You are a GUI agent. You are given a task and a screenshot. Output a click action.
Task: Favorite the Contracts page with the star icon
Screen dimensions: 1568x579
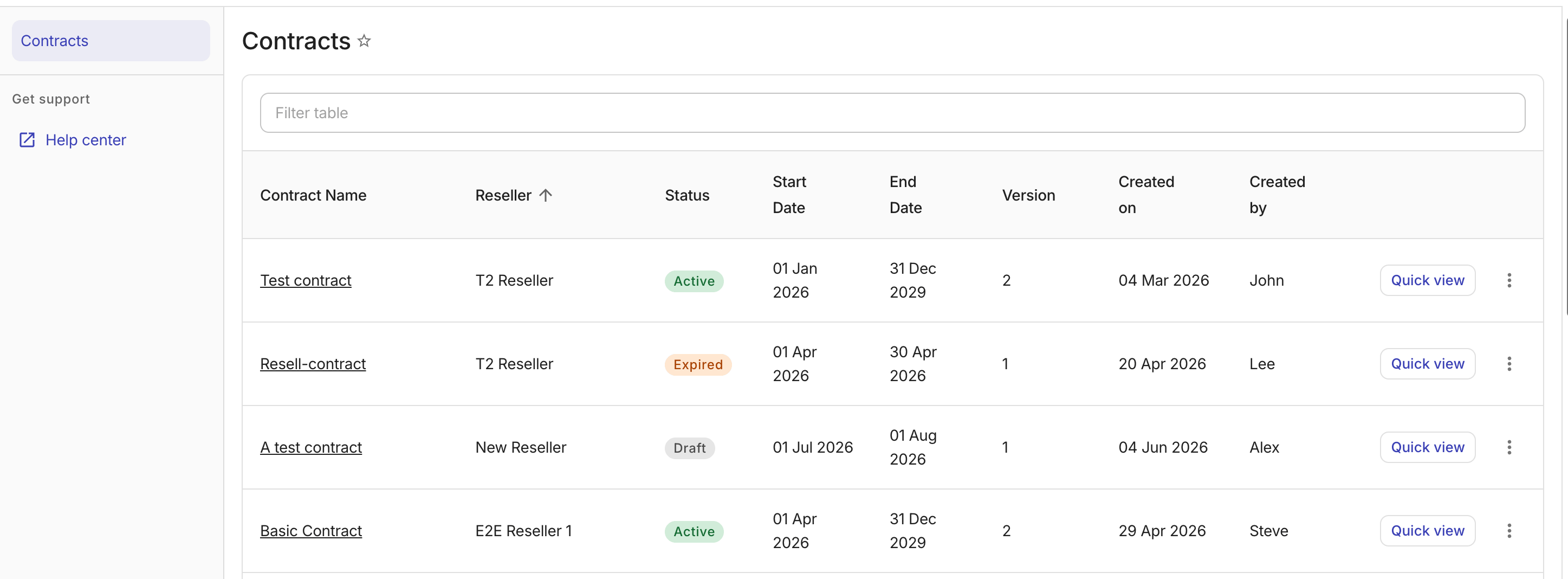point(364,41)
